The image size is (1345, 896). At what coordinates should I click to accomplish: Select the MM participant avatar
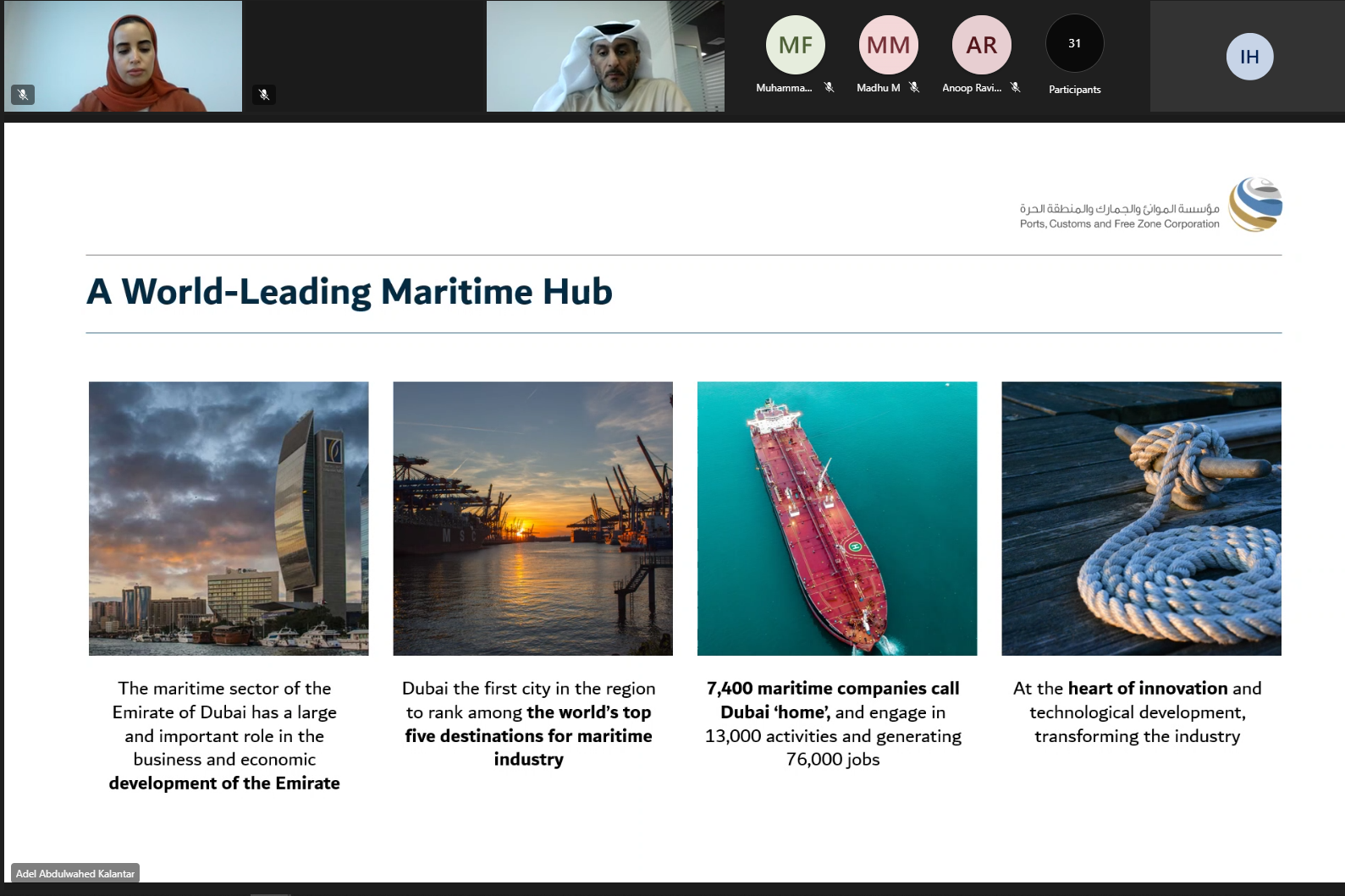pyautogui.click(x=888, y=45)
